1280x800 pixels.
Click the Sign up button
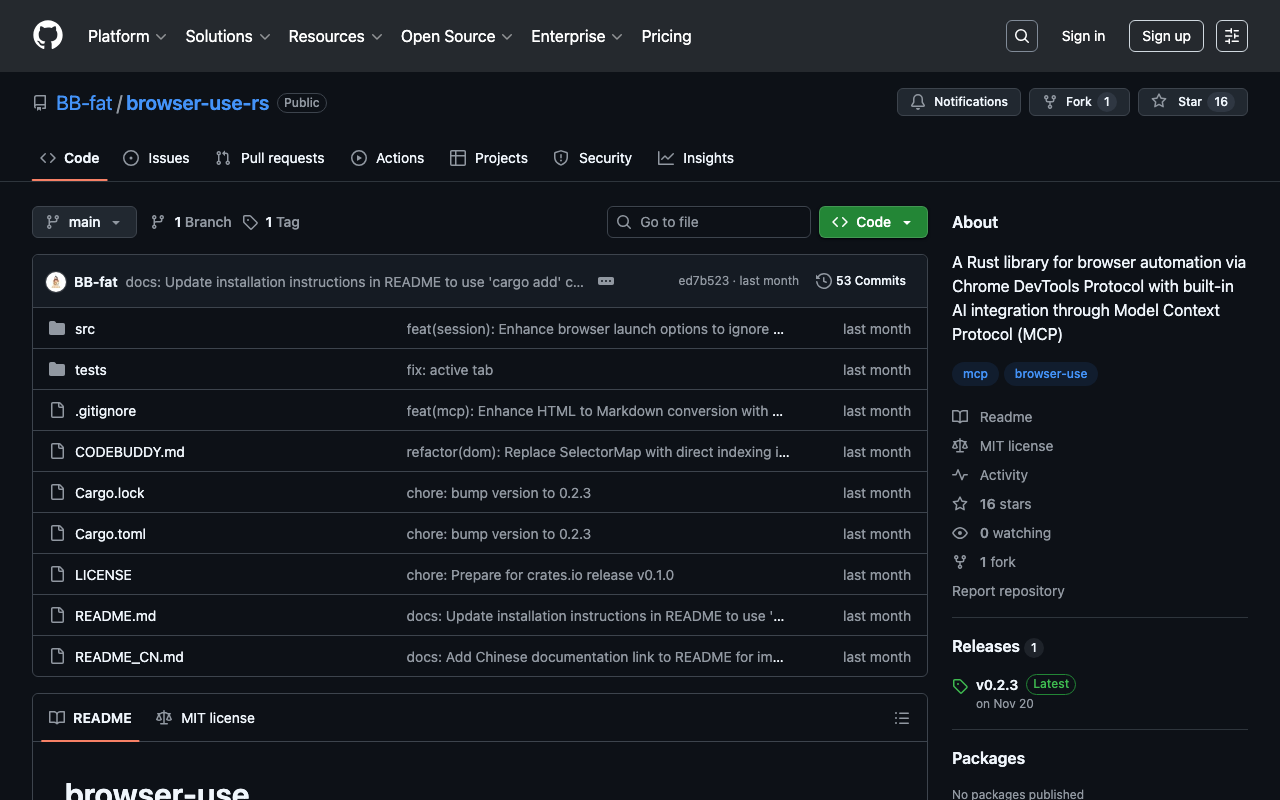(1165, 36)
